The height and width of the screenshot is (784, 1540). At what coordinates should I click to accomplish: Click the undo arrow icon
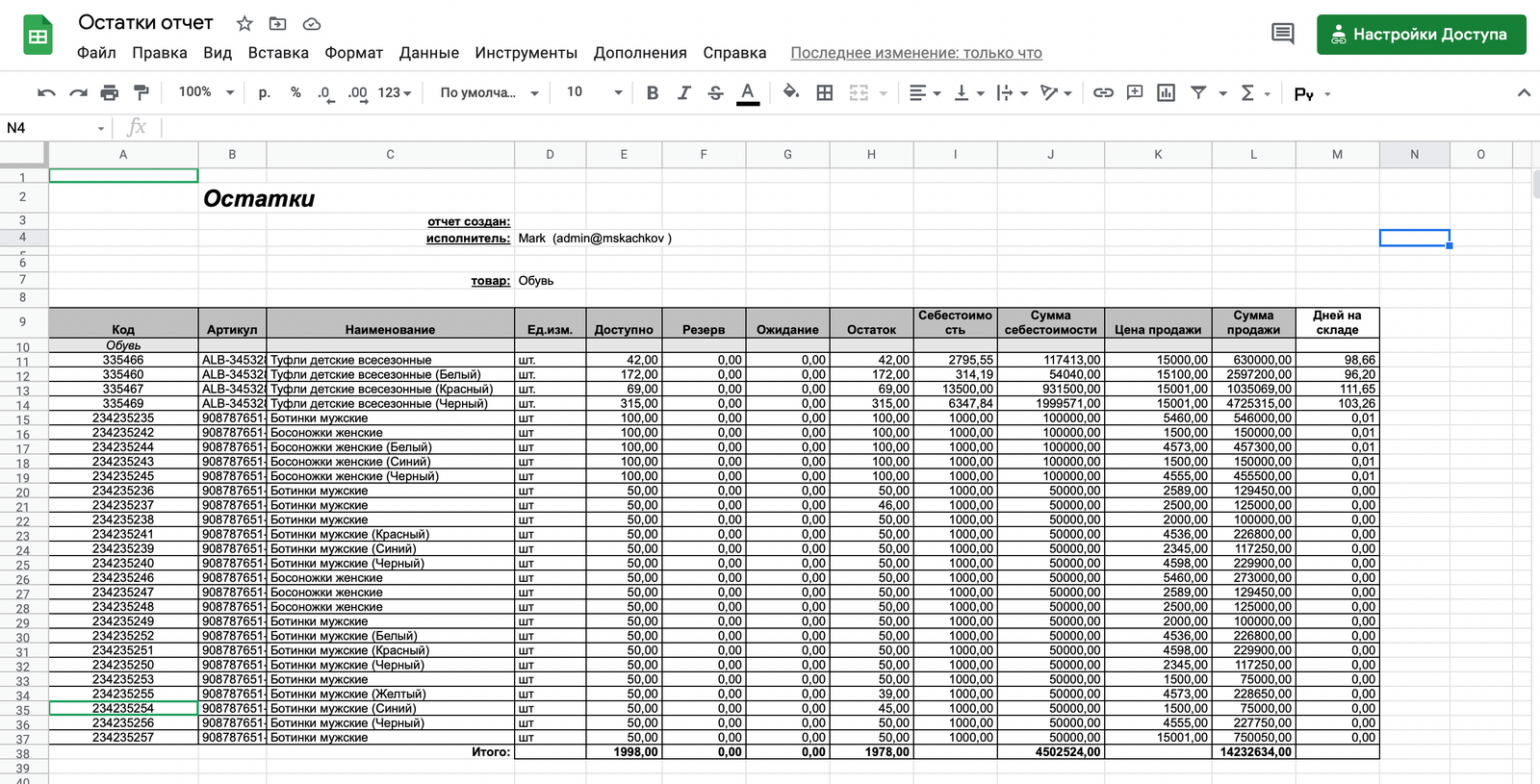pyautogui.click(x=45, y=92)
